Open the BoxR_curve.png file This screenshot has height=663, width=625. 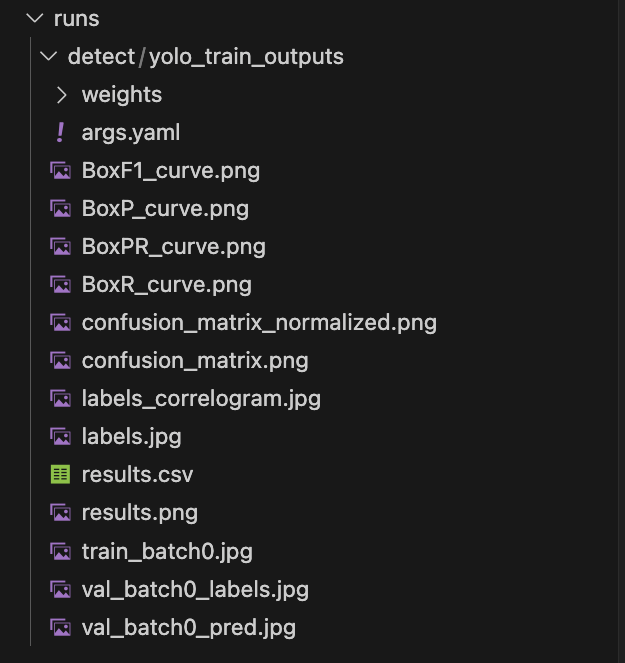(166, 285)
